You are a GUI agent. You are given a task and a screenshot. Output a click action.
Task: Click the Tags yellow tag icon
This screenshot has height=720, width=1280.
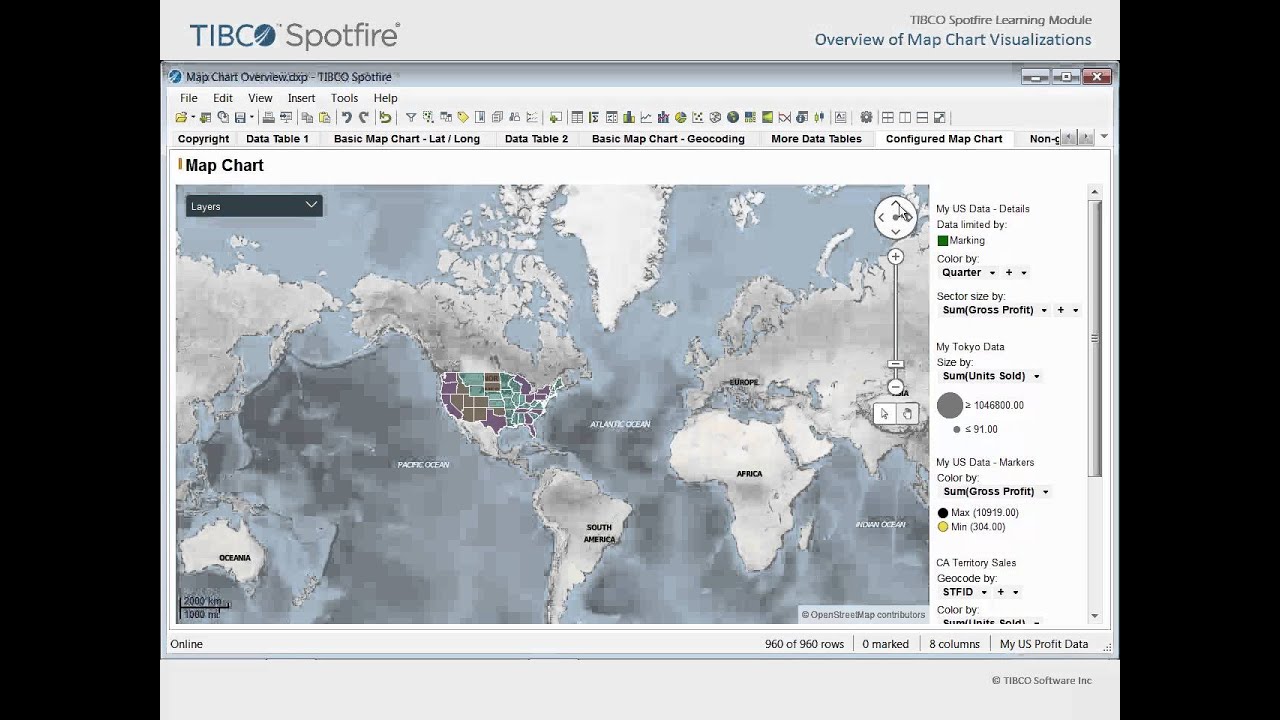point(463,117)
